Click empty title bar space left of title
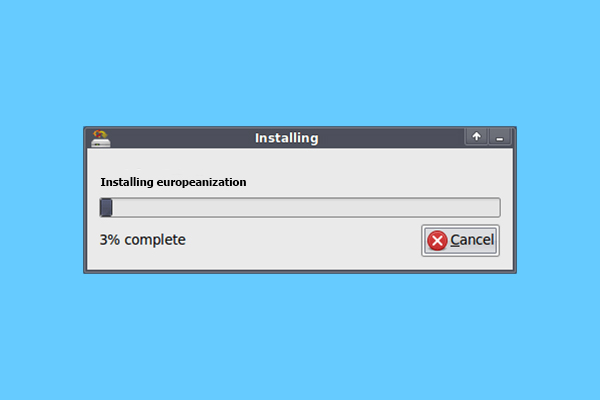This screenshot has width=600, height=400. click(182, 138)
